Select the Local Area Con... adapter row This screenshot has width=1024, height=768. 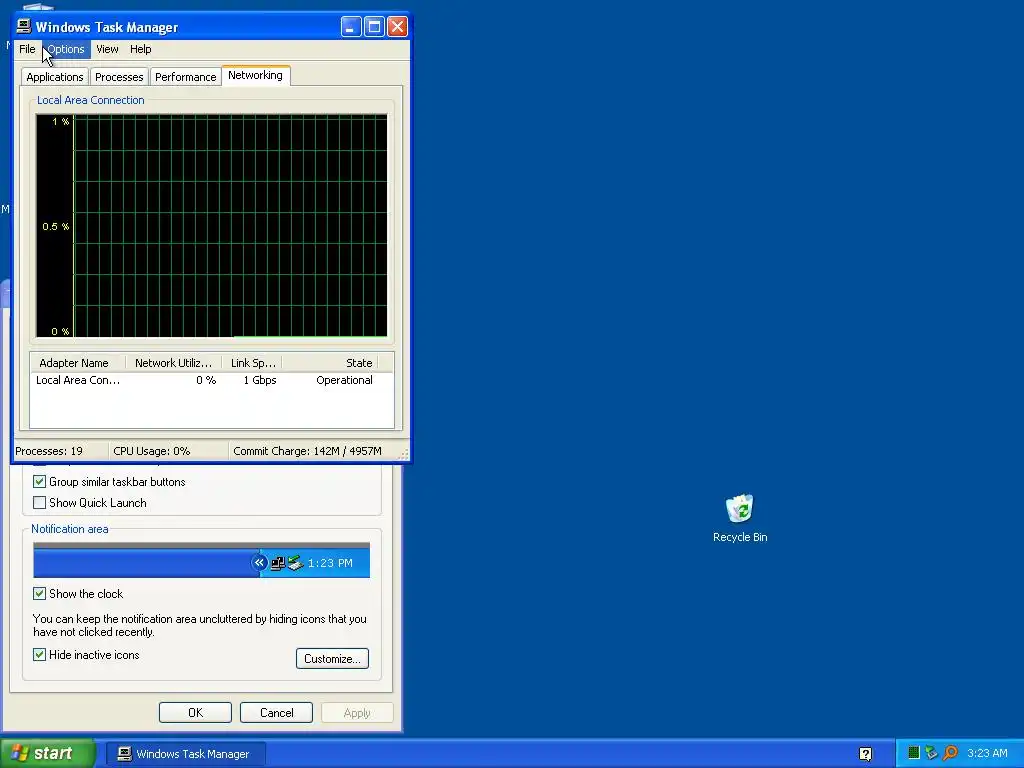(212, 380)
